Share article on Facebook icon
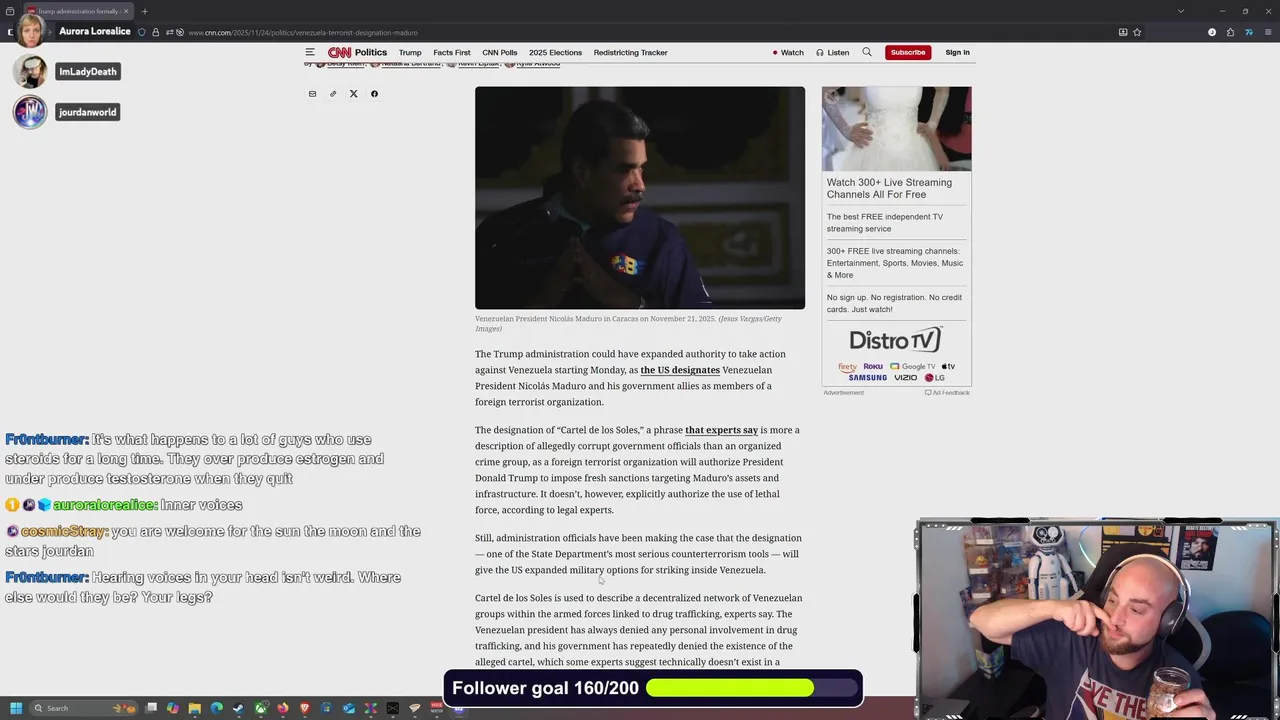The height and width of the screenshot is (720, 1280). (374, 94)
